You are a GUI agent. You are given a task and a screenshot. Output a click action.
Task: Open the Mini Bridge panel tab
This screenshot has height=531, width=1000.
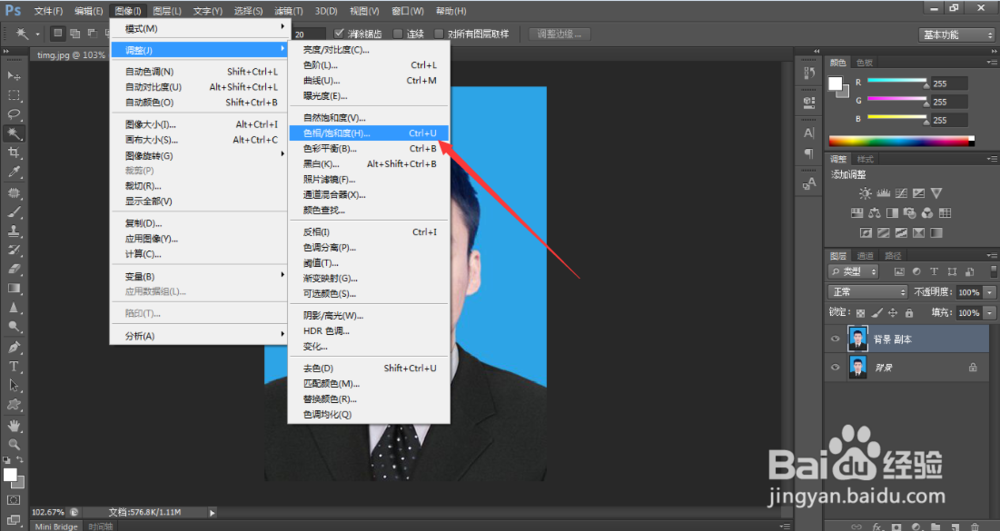coord(56,527)
